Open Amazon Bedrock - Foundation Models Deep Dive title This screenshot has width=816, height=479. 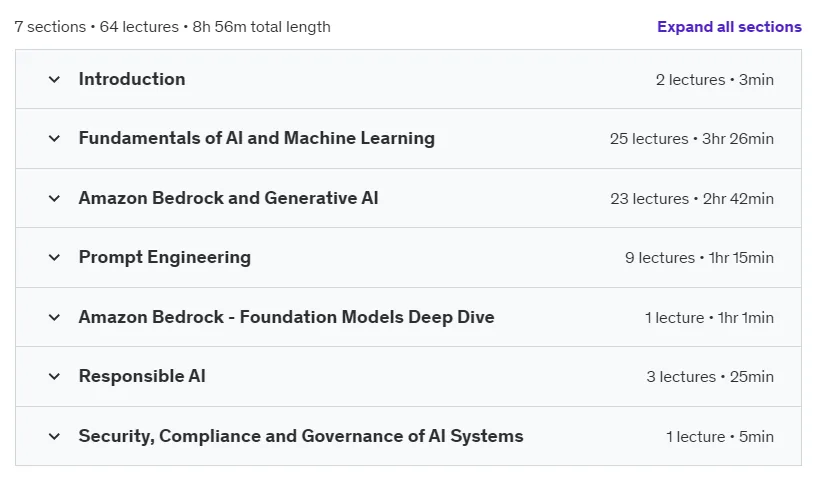(286, 317)
